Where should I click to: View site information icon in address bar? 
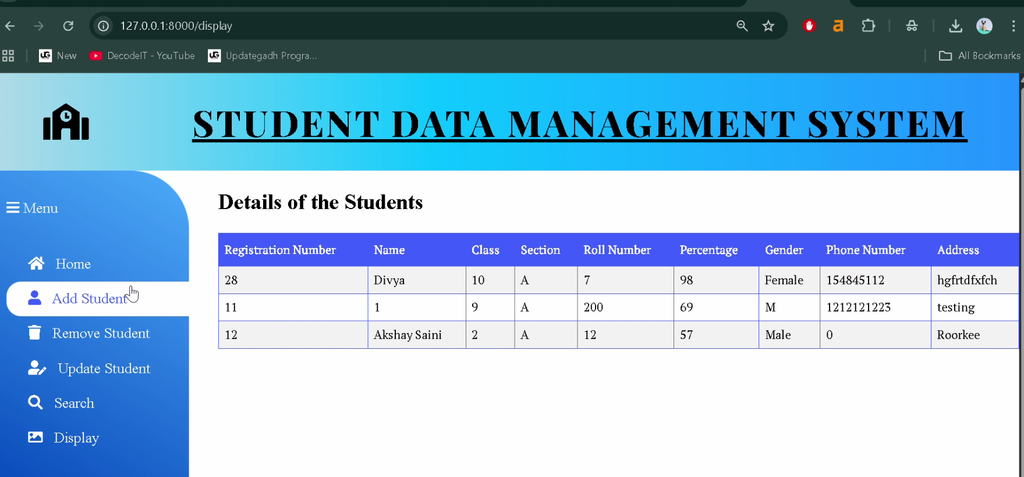point(103,26)
